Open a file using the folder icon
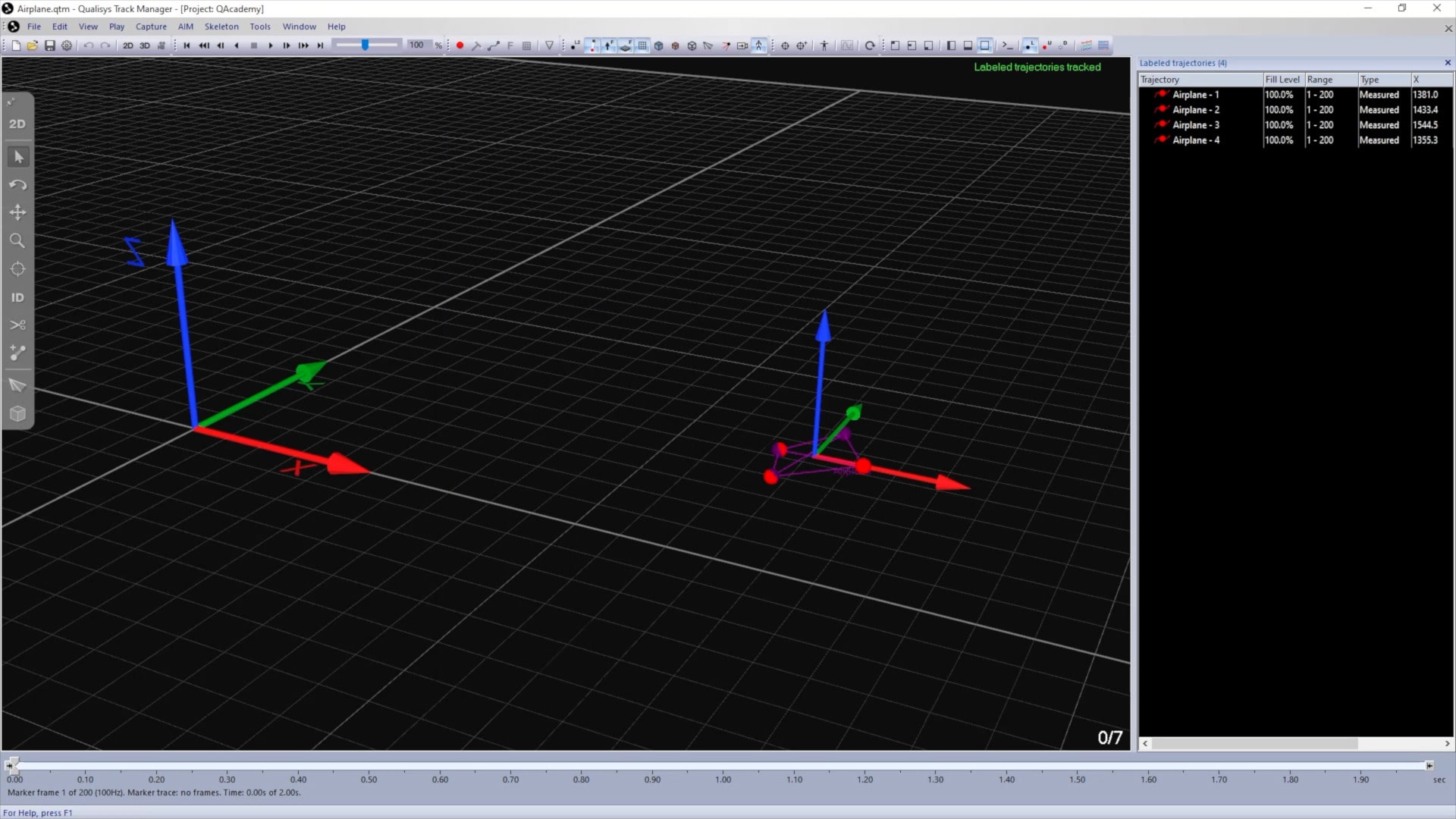Viewport: 1456px width, 819px height. 33,45
